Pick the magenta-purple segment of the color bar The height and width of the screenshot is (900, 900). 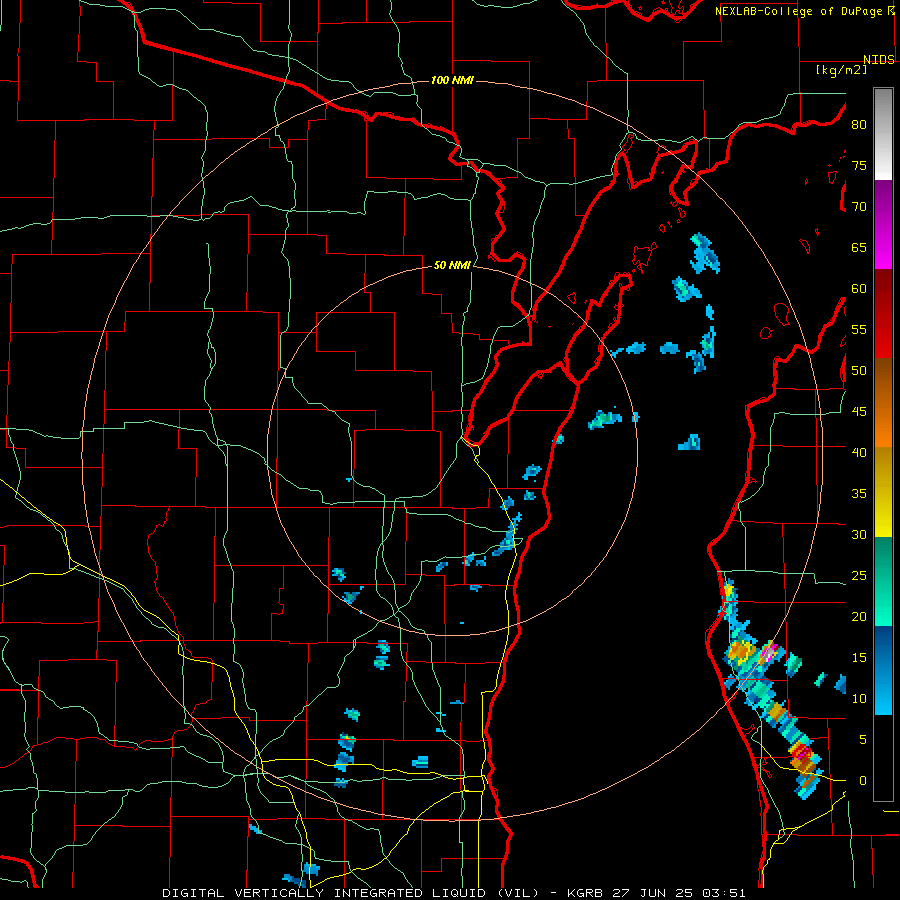point(883,225)
